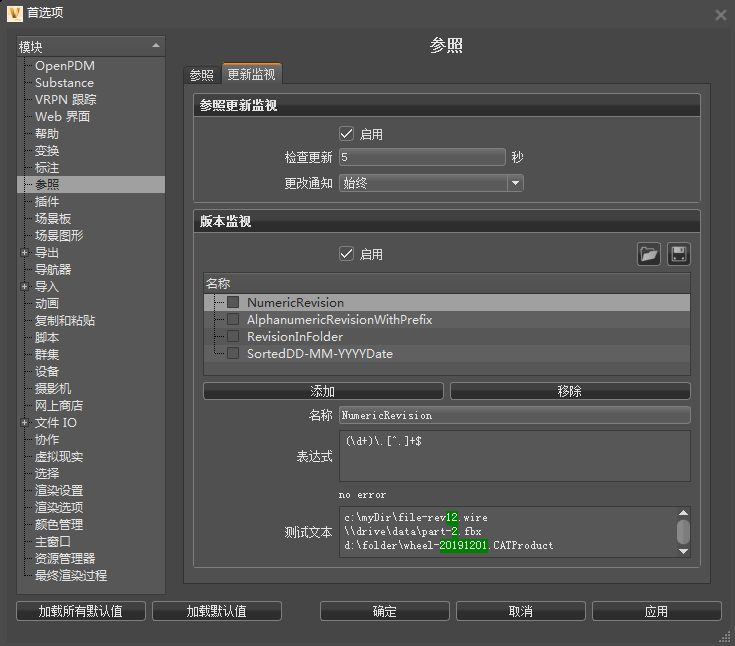Click the 检查更新 seconds input field

[422, 157]
